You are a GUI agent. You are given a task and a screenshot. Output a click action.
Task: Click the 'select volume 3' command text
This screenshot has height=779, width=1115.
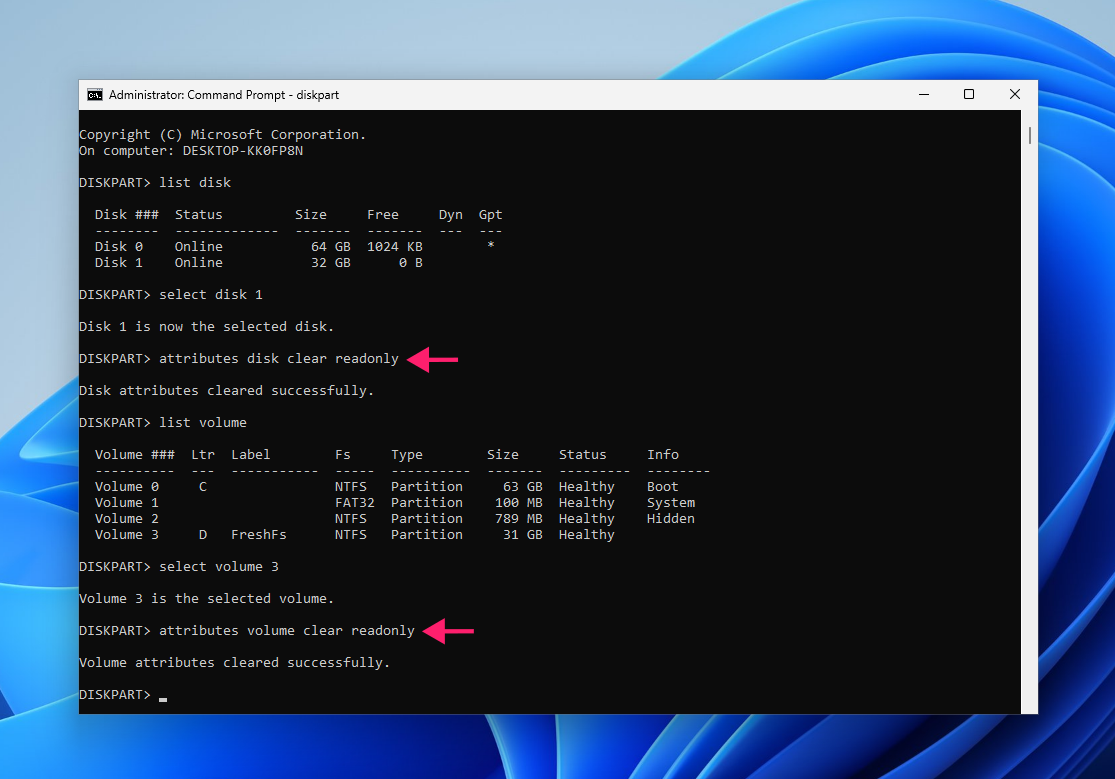(x=219, y=567)
